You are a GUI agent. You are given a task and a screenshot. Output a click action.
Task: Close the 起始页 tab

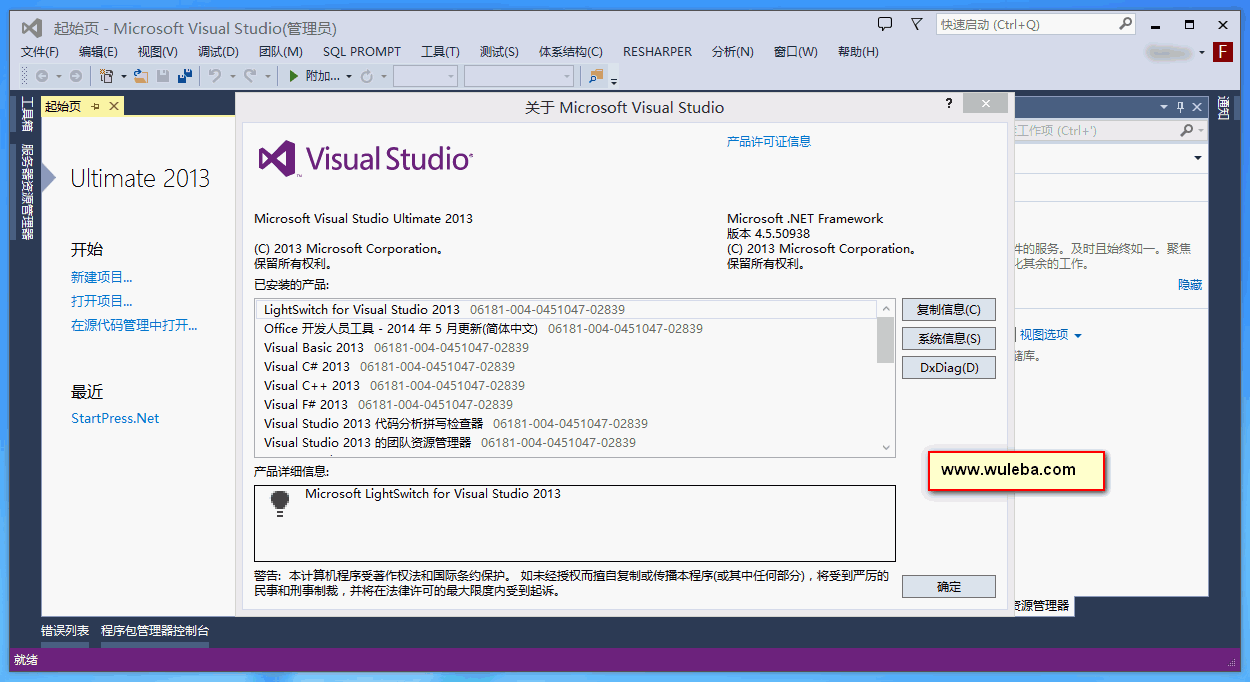tap(113, 106)
